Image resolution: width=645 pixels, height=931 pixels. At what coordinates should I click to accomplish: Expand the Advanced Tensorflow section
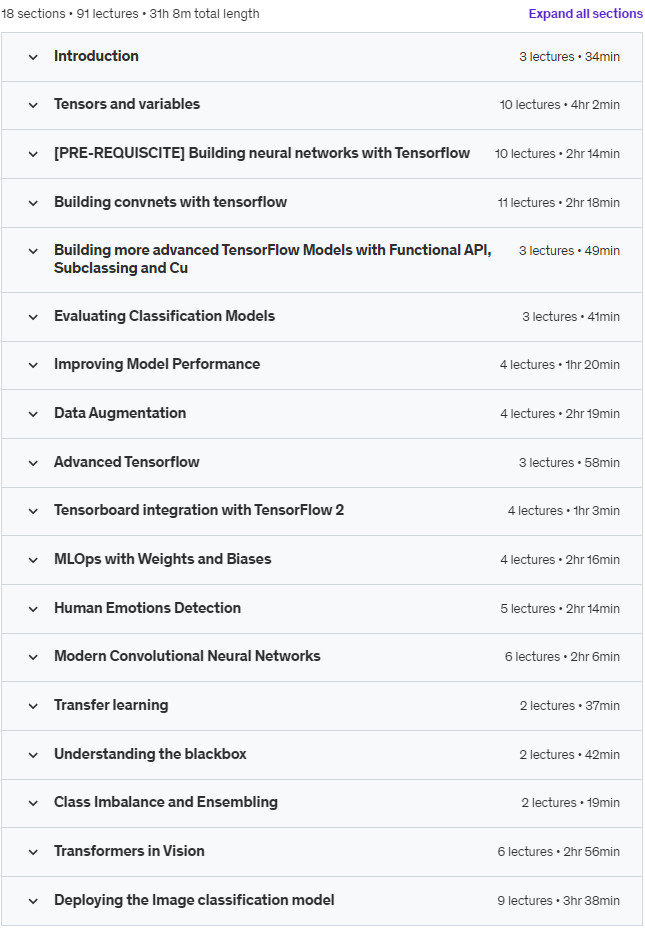322,463
